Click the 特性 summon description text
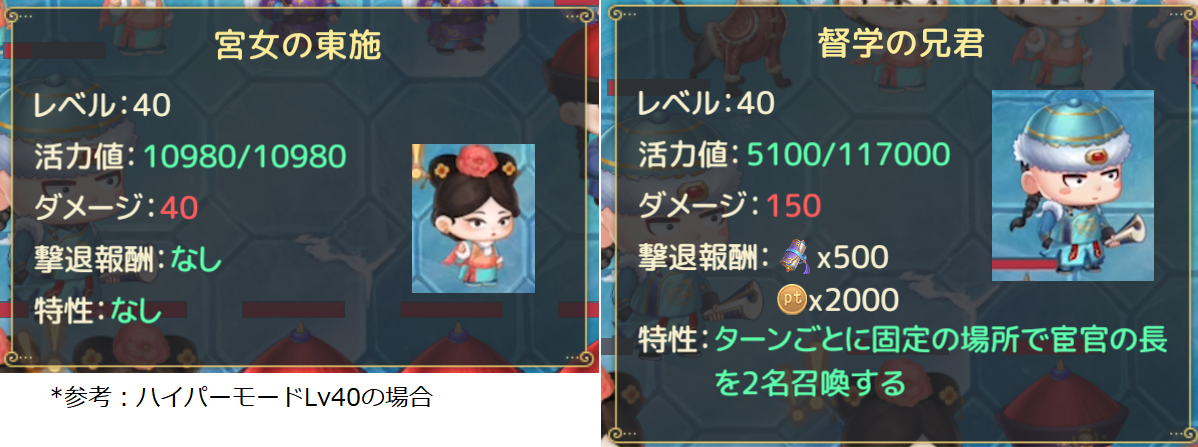 tap(941, 361)
